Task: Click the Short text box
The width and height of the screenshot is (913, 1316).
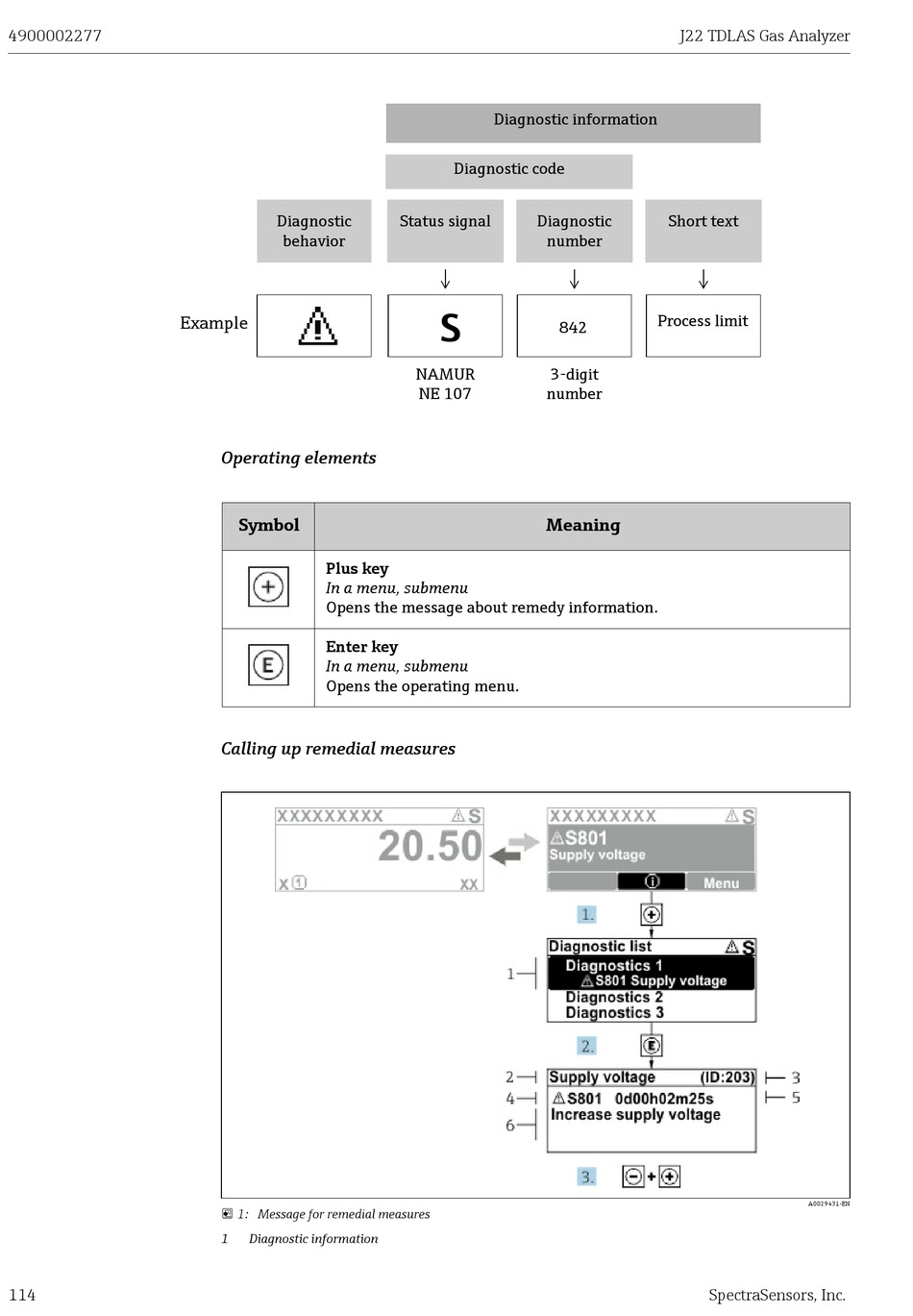Action: pos(703,231)
